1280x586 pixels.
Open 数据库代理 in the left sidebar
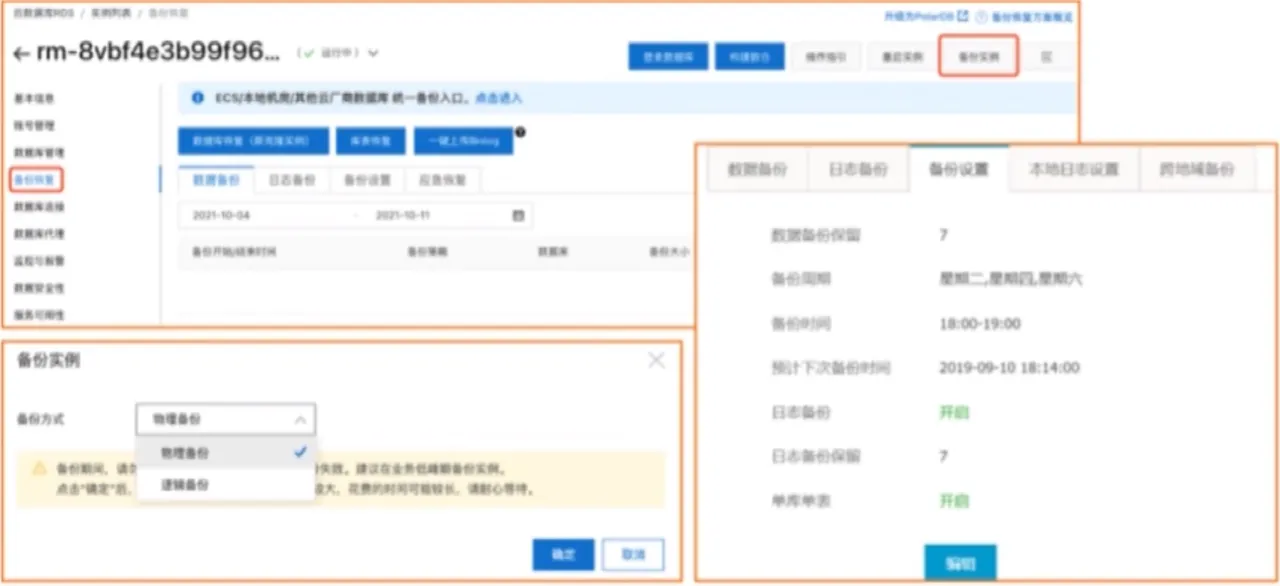(39, 234)
